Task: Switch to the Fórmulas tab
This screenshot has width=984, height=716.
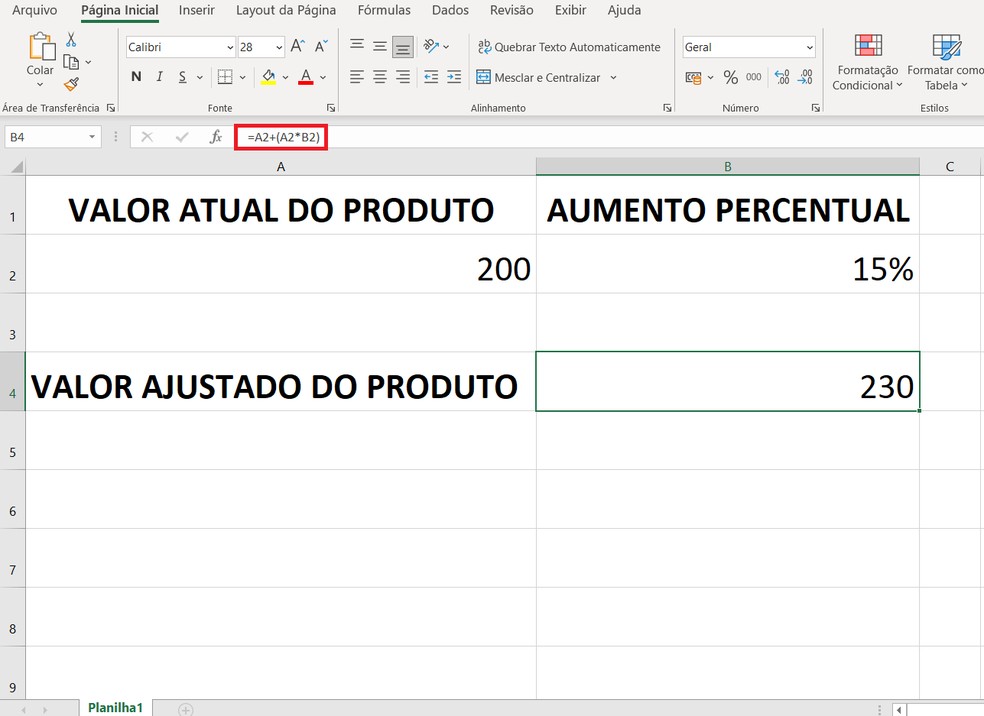Action: pyautogui.click(x=383, y=10)
